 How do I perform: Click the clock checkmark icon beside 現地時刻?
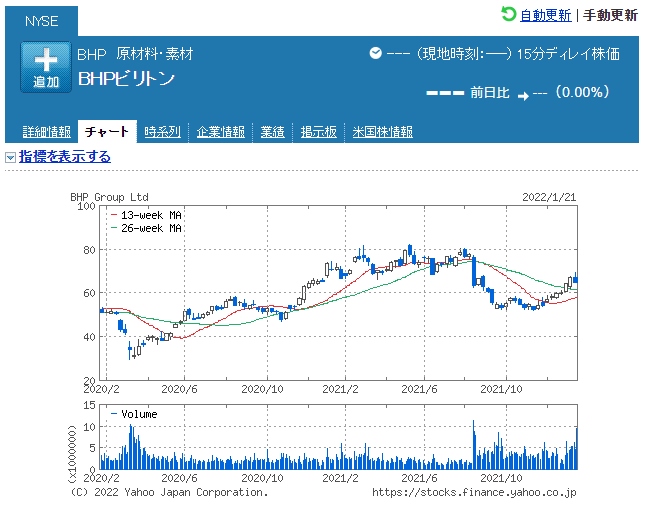click(x=376, y=53)
